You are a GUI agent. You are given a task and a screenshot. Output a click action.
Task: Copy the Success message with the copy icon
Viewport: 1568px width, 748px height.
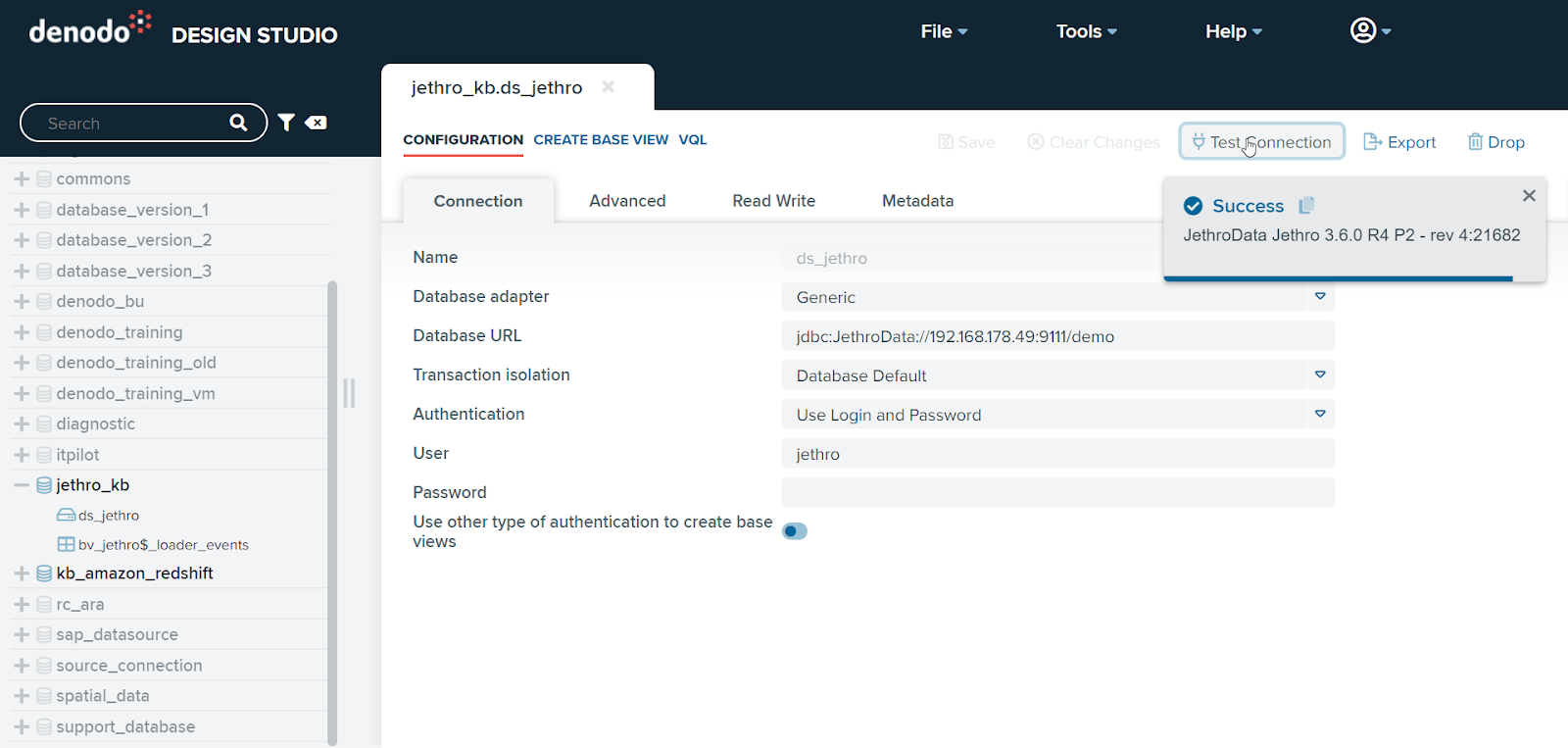[1306, 206]
